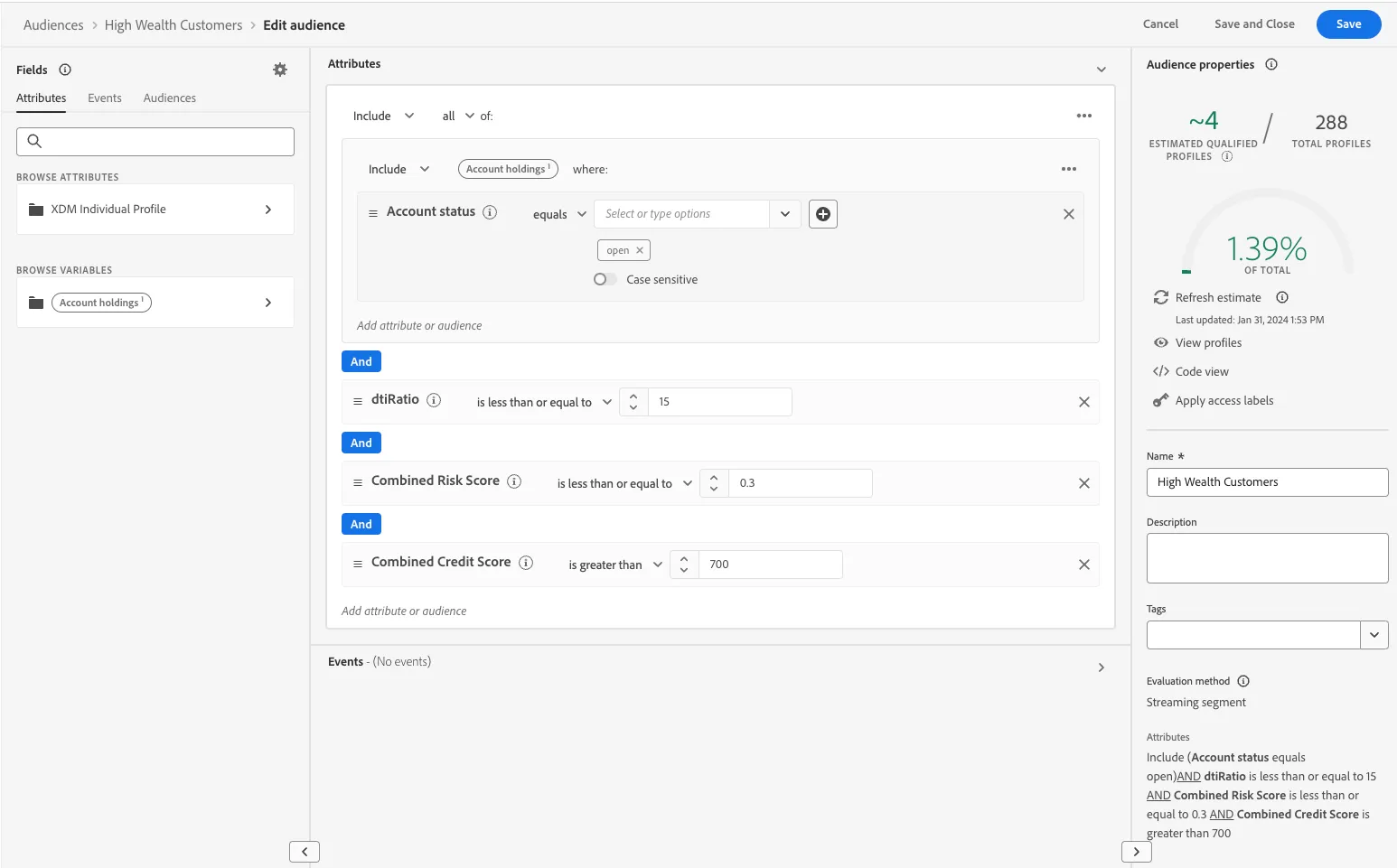Click the Description text area
The image size is (1397, 868).
point(1267,558)
